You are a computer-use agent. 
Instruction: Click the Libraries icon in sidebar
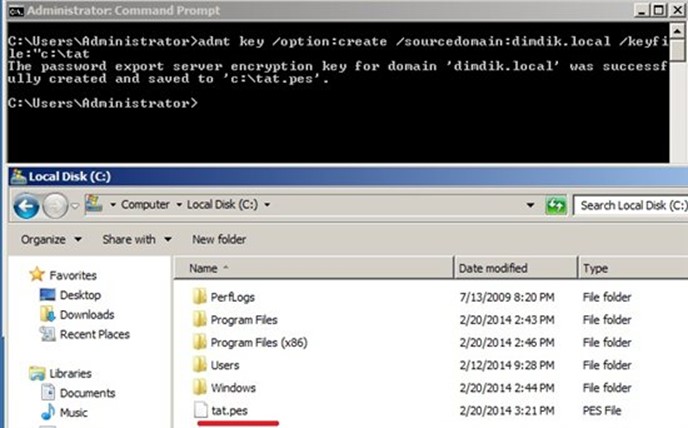point(37,373)
